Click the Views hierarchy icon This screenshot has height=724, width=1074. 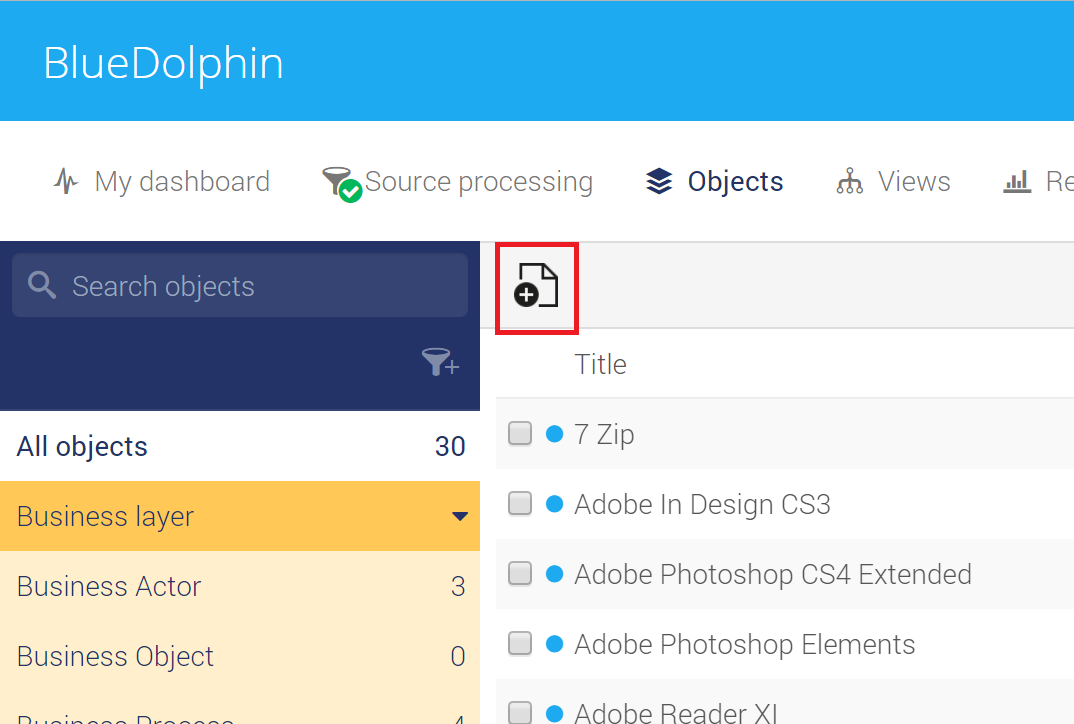coord(849,182)
